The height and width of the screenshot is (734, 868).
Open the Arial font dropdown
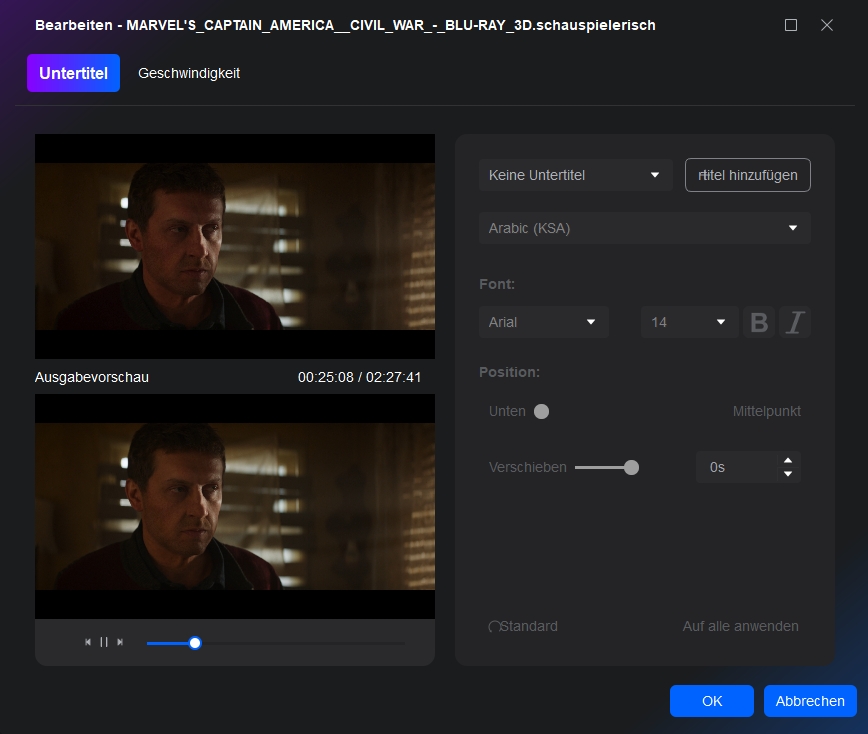pos(543,322)
